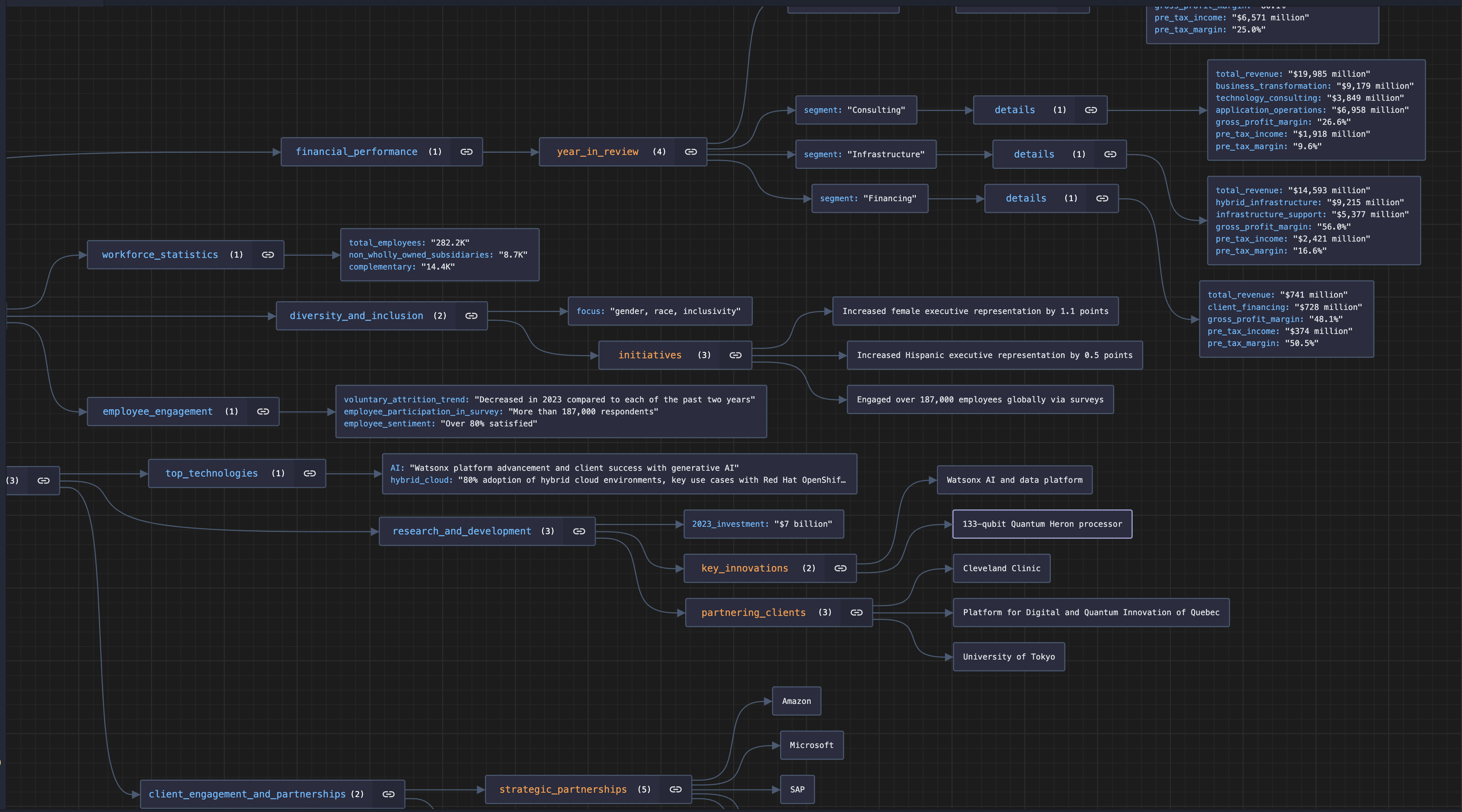Select the 133-qubit Quantum Heron processor node
Viewport: 1462px width, 812px height.
[1042, 524]
